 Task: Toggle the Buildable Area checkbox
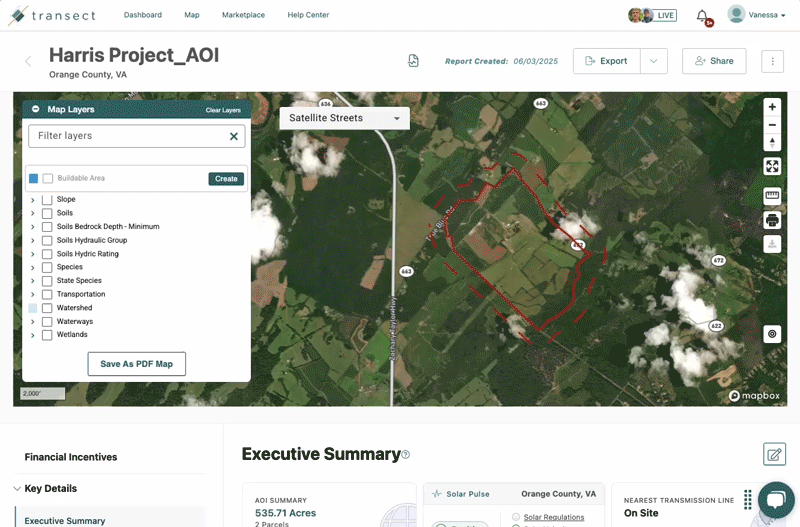pos(48,179)
